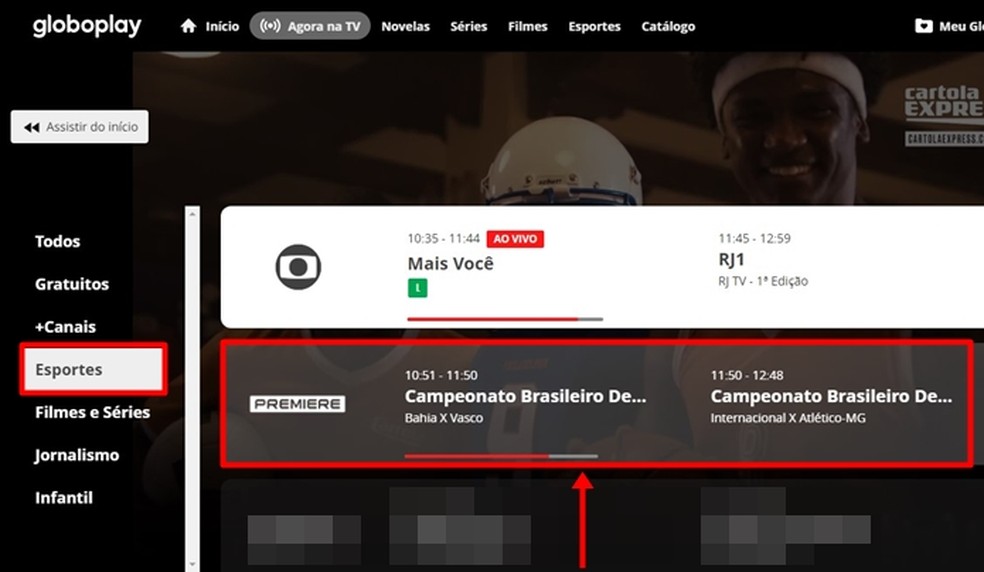Click the Premiere channel logo

(297, 404)
